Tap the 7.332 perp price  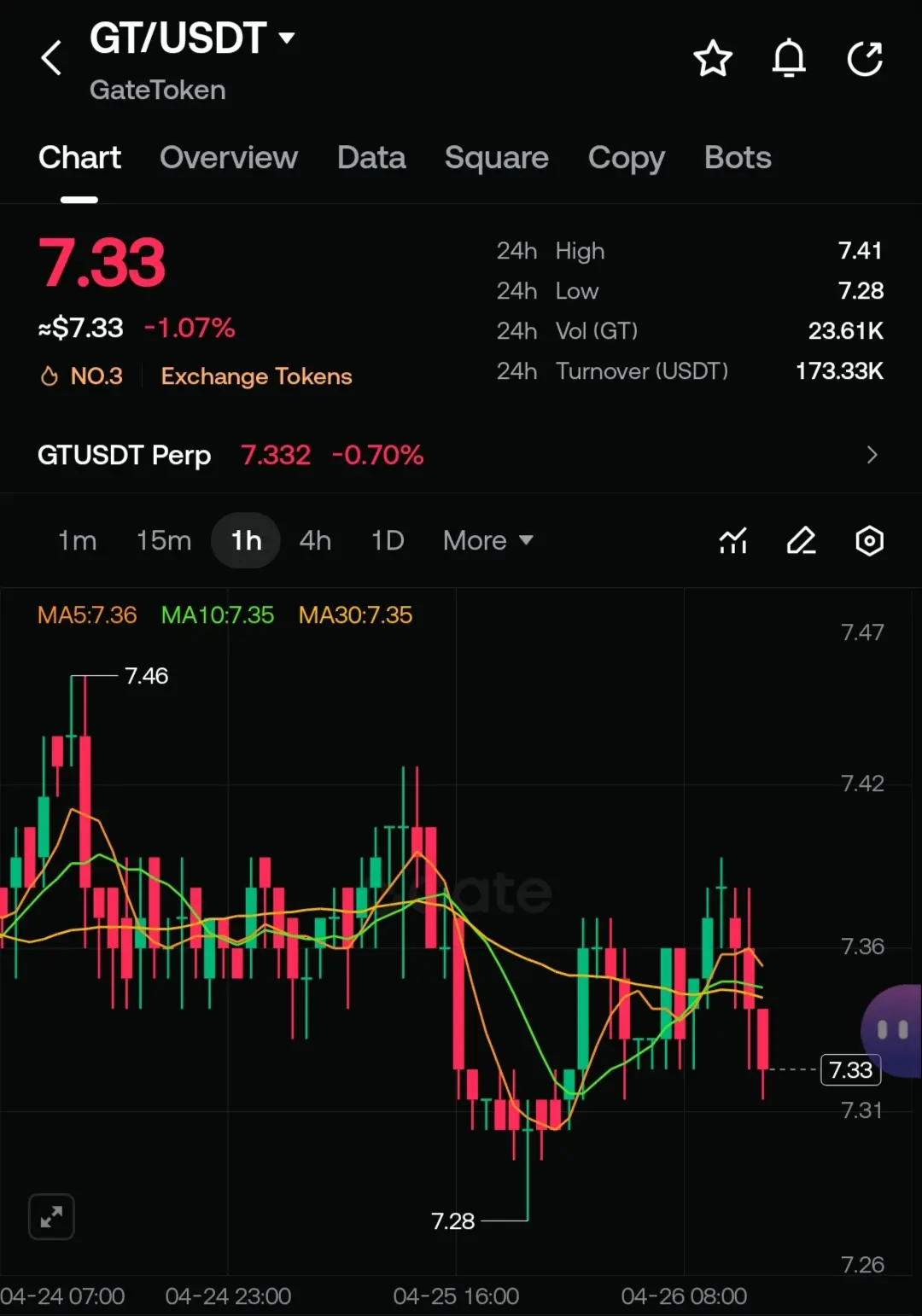tap(276, 455)
